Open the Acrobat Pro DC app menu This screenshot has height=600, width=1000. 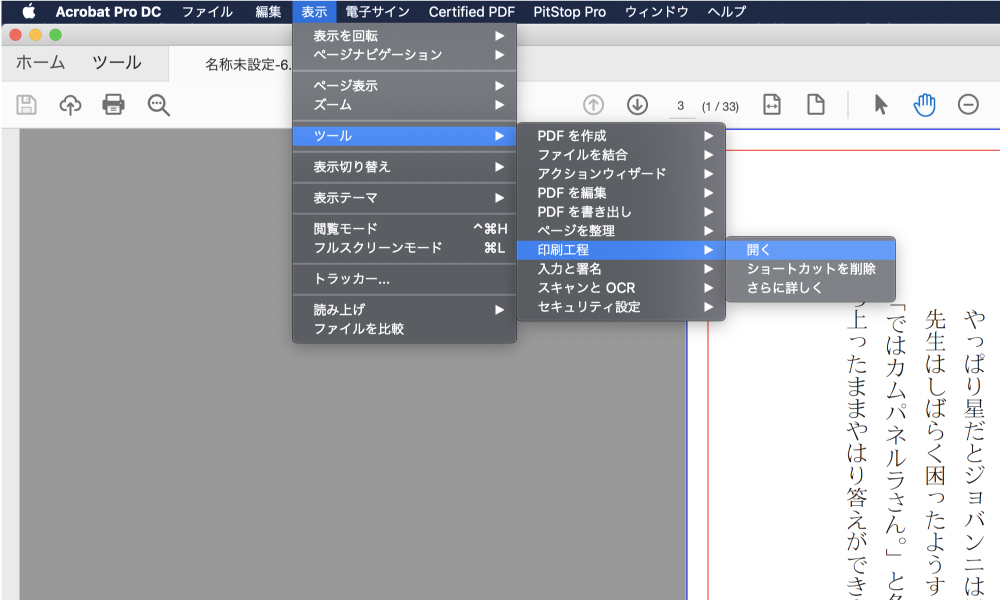[x=108, y=11]
